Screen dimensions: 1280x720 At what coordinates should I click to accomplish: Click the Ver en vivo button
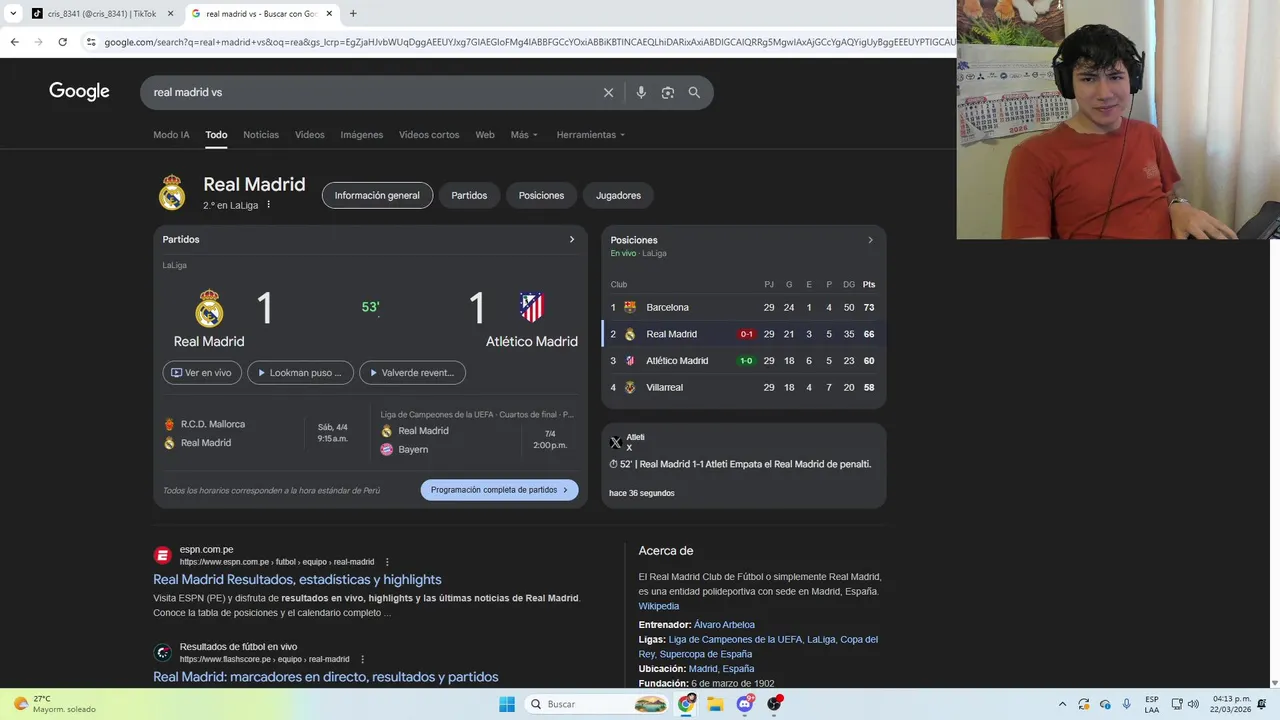click(x=202, y=373)
